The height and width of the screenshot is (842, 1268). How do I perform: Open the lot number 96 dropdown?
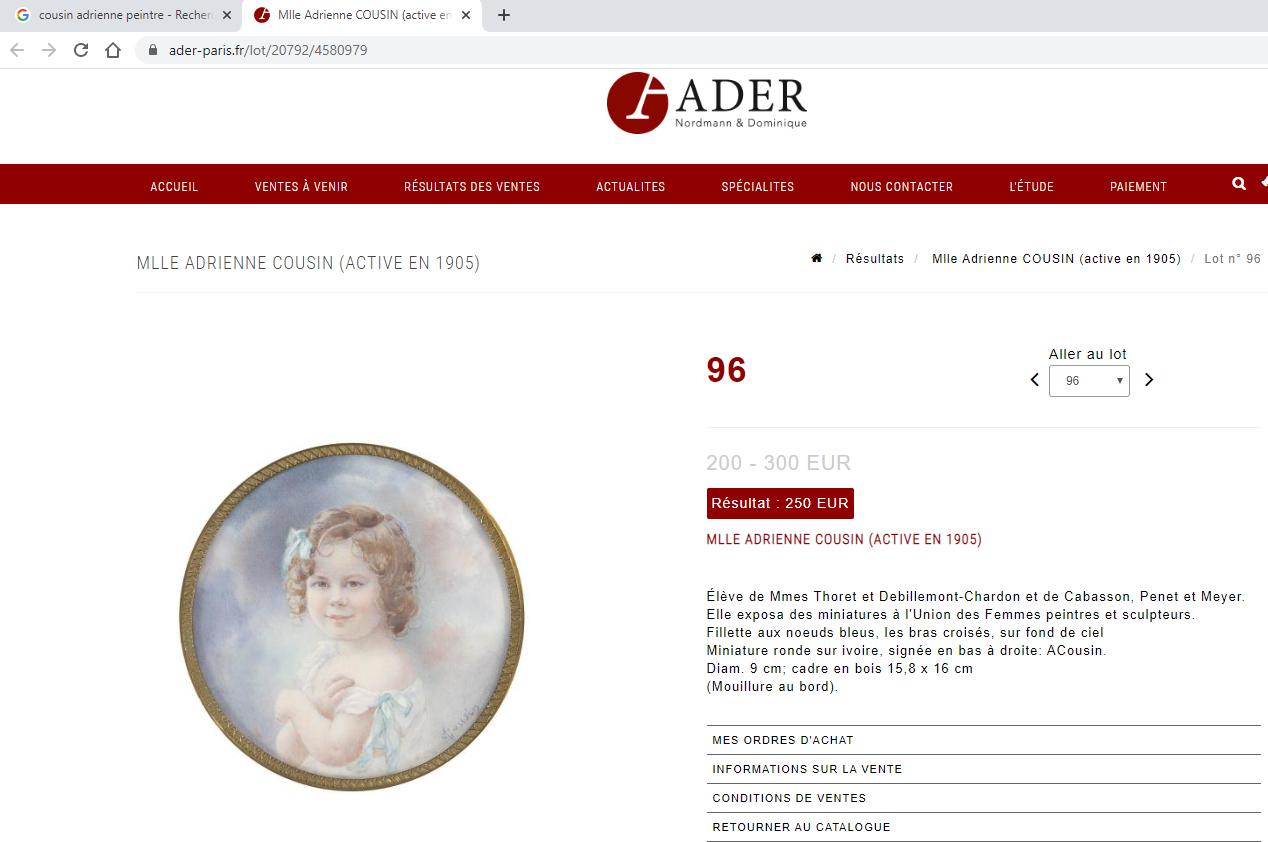1089,381
